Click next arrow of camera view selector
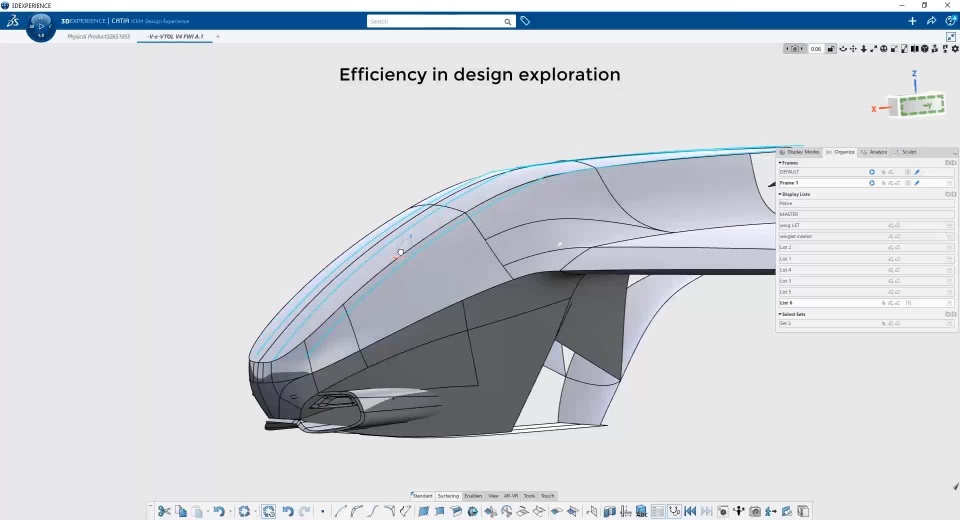This screenshot has width=960, height=520. tap(801, 49)
